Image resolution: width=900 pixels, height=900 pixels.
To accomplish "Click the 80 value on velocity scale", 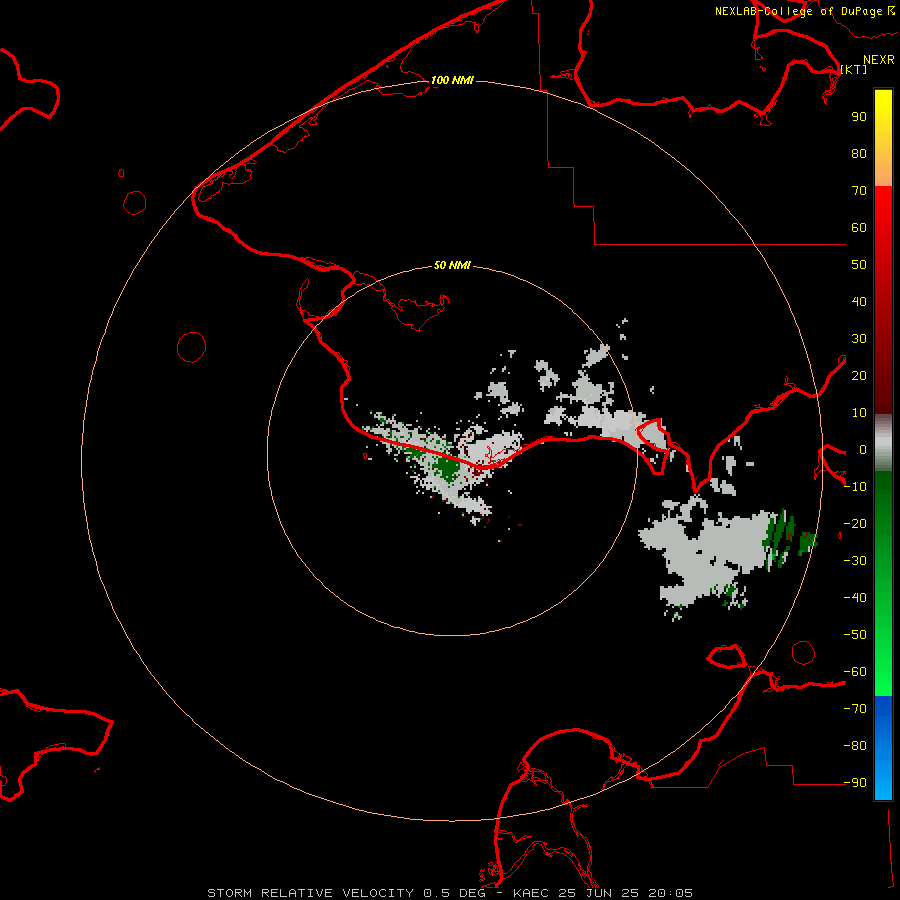I will coord(859,153).
